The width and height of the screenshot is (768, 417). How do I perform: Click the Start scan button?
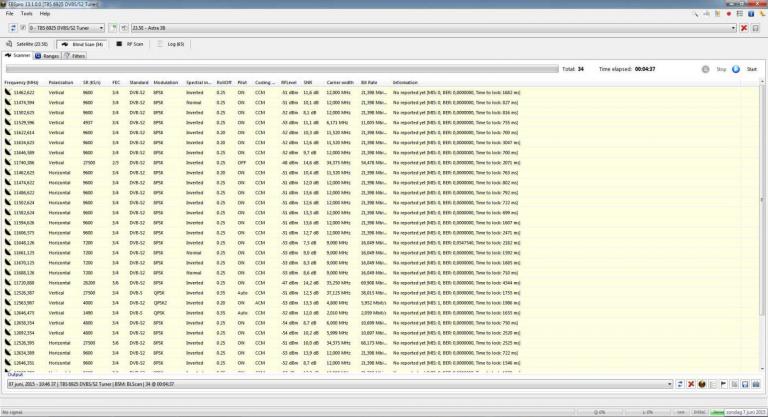(745, 69)
